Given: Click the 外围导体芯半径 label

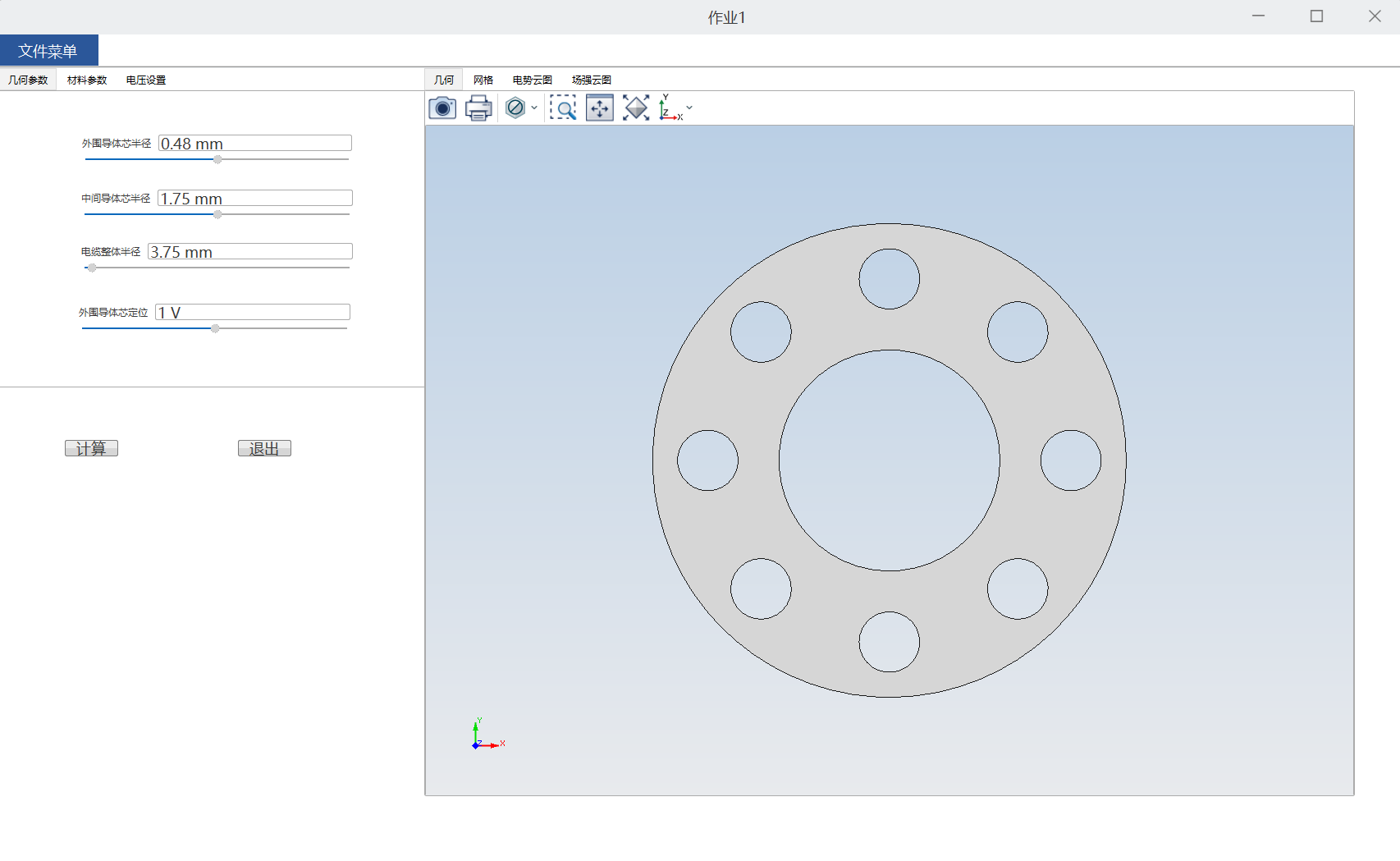Looking at the screenshot, I should (x=117, y=144).
